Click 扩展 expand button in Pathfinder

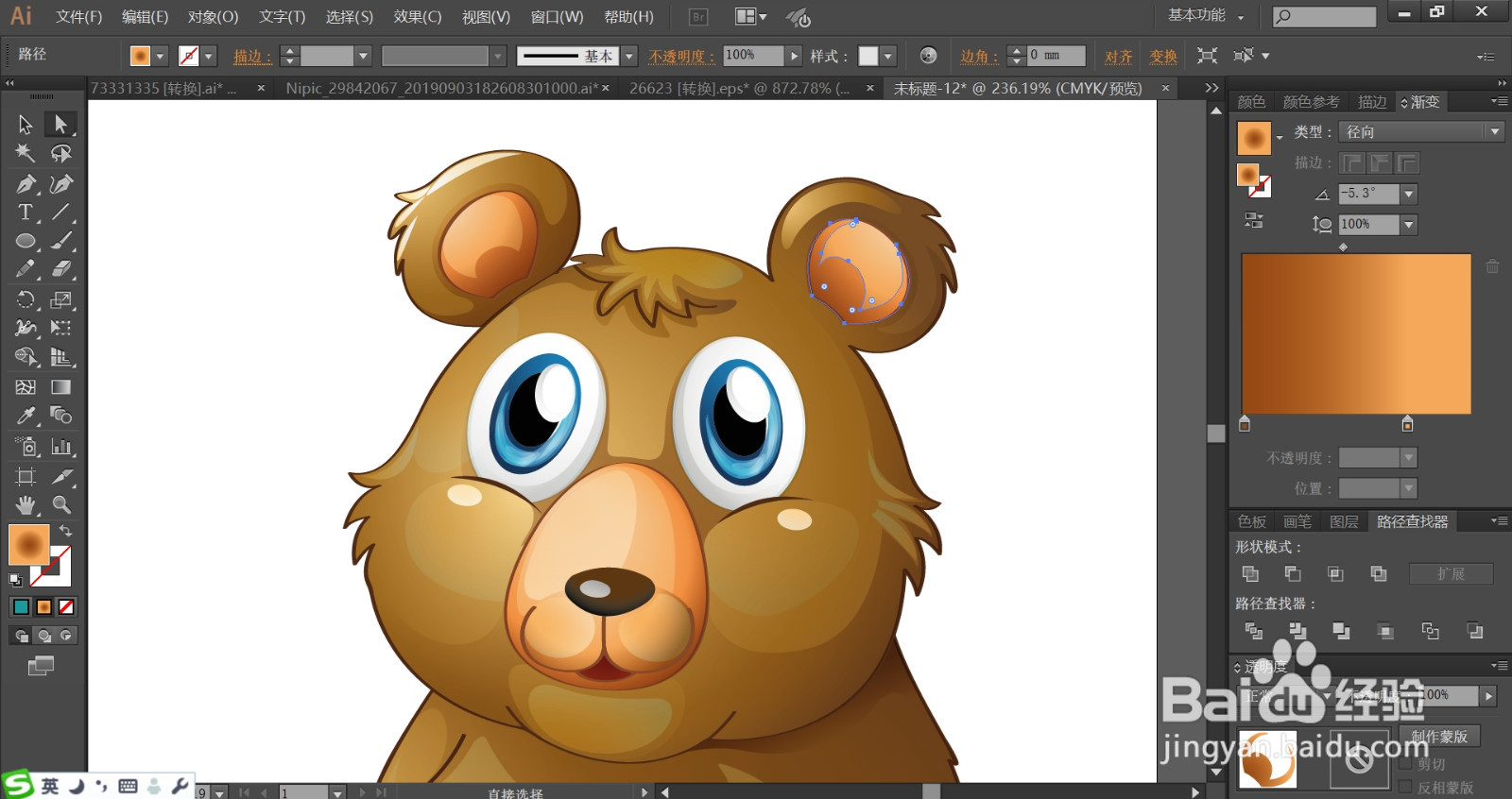tap(1451, 573)
